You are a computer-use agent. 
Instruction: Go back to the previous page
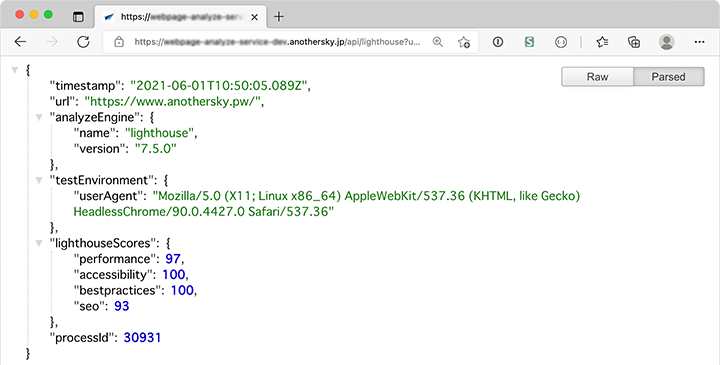pyautogui.click(x=20, y=42)
